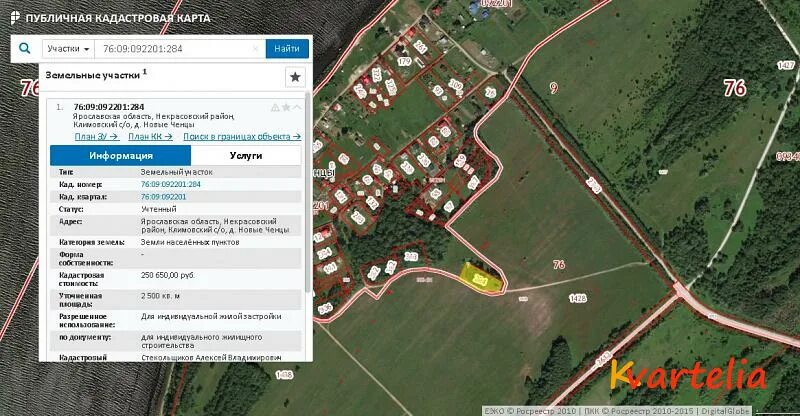Click the cadastral number link 76:09:092201:284
Image resolution: width=800 pixels, height=416 pixels.
[170, 184]
